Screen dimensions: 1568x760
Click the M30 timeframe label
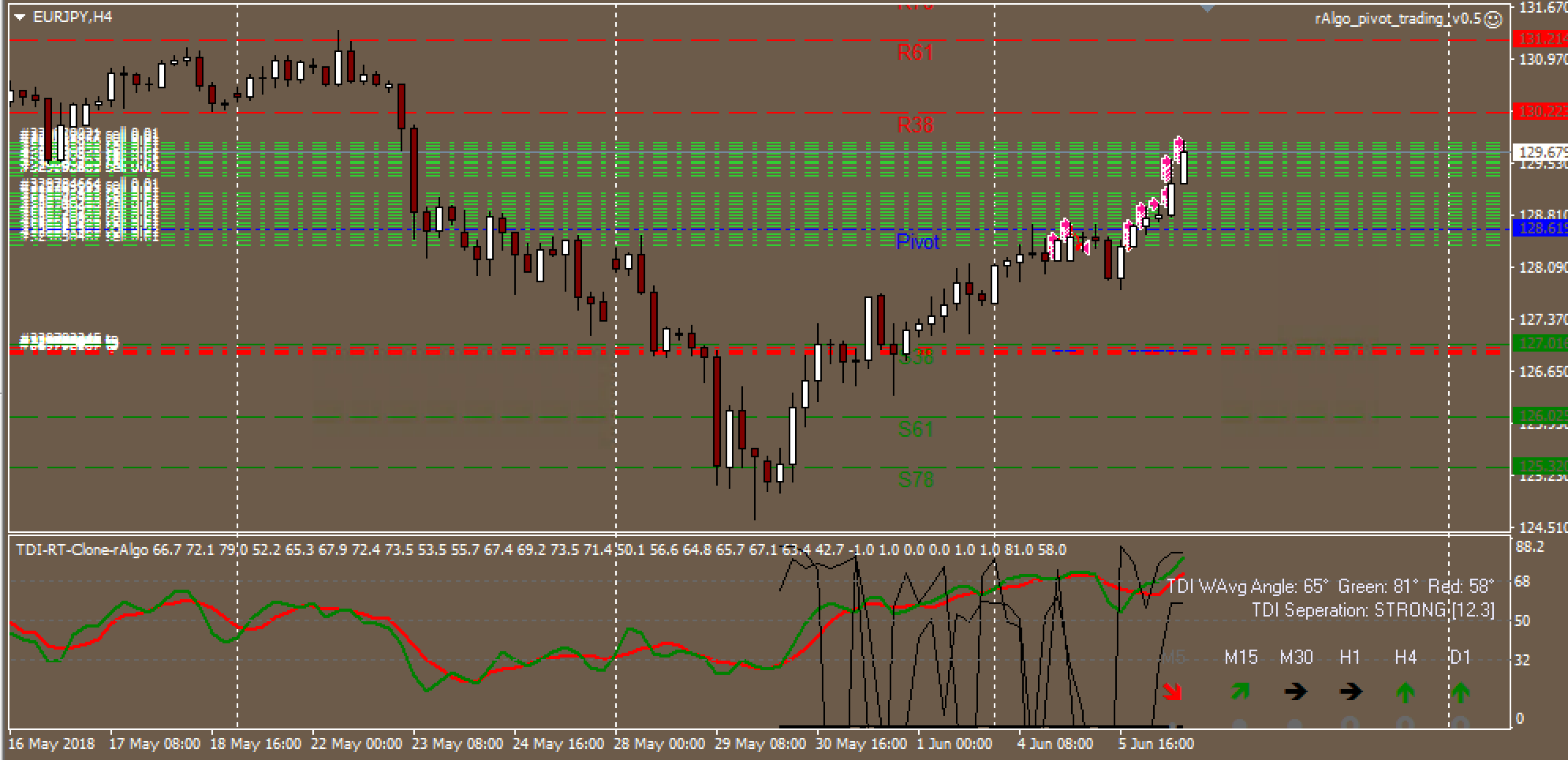tap(1296, 658)
